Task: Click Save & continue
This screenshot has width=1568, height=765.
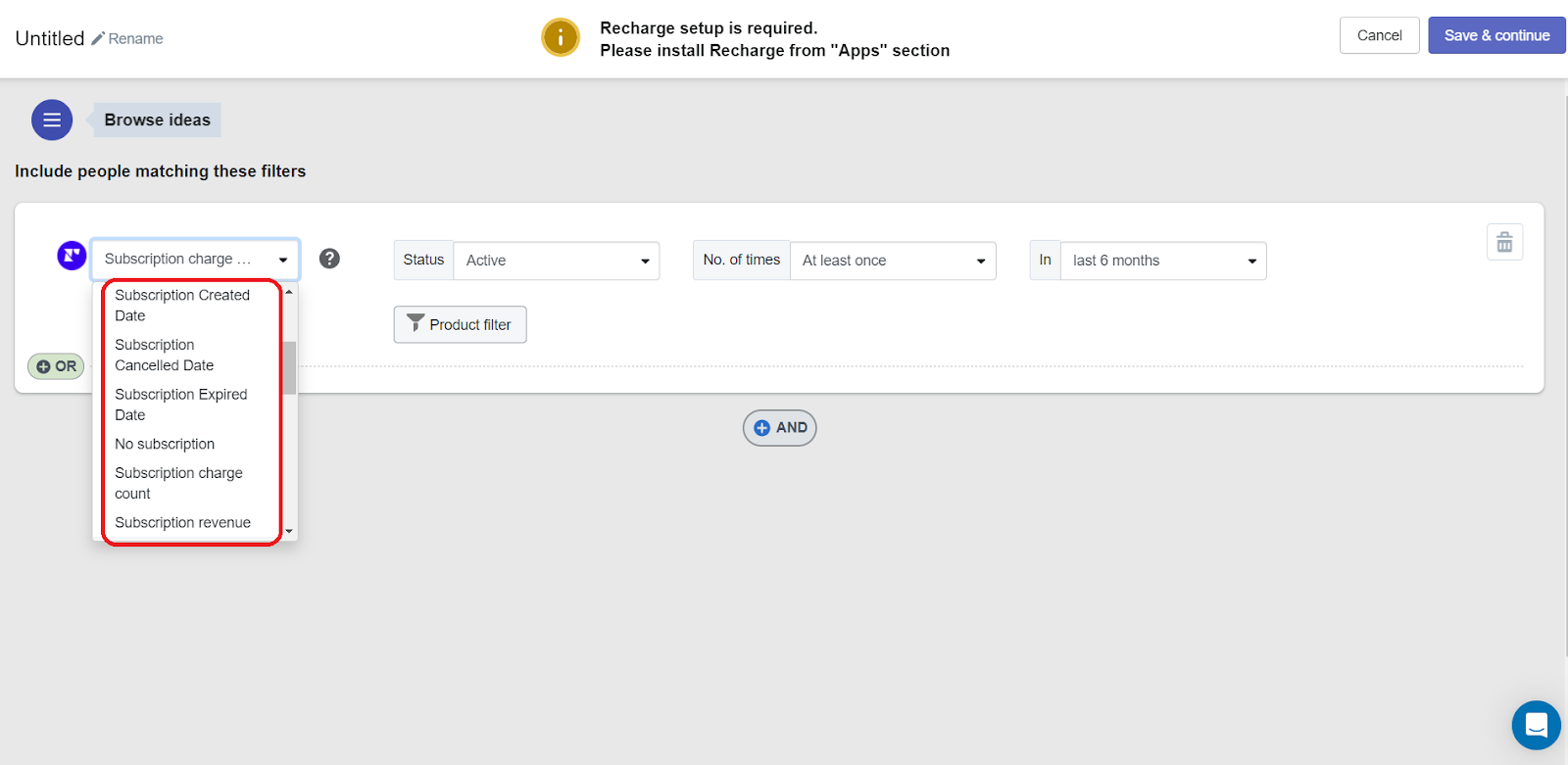Action: click(x=1496, y=35)
